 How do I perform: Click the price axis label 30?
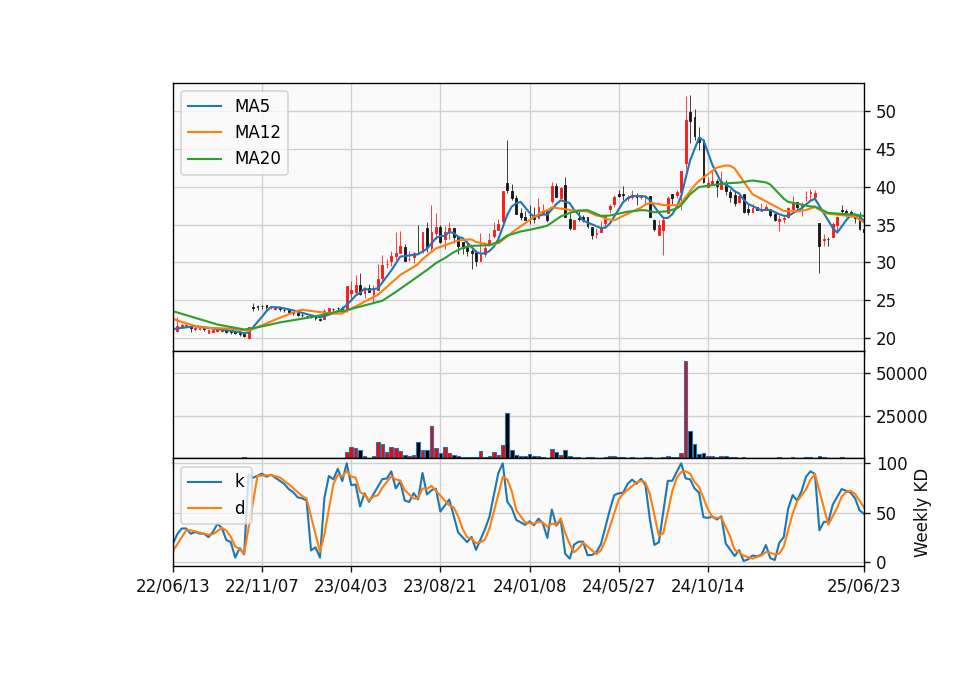[886, 263]
